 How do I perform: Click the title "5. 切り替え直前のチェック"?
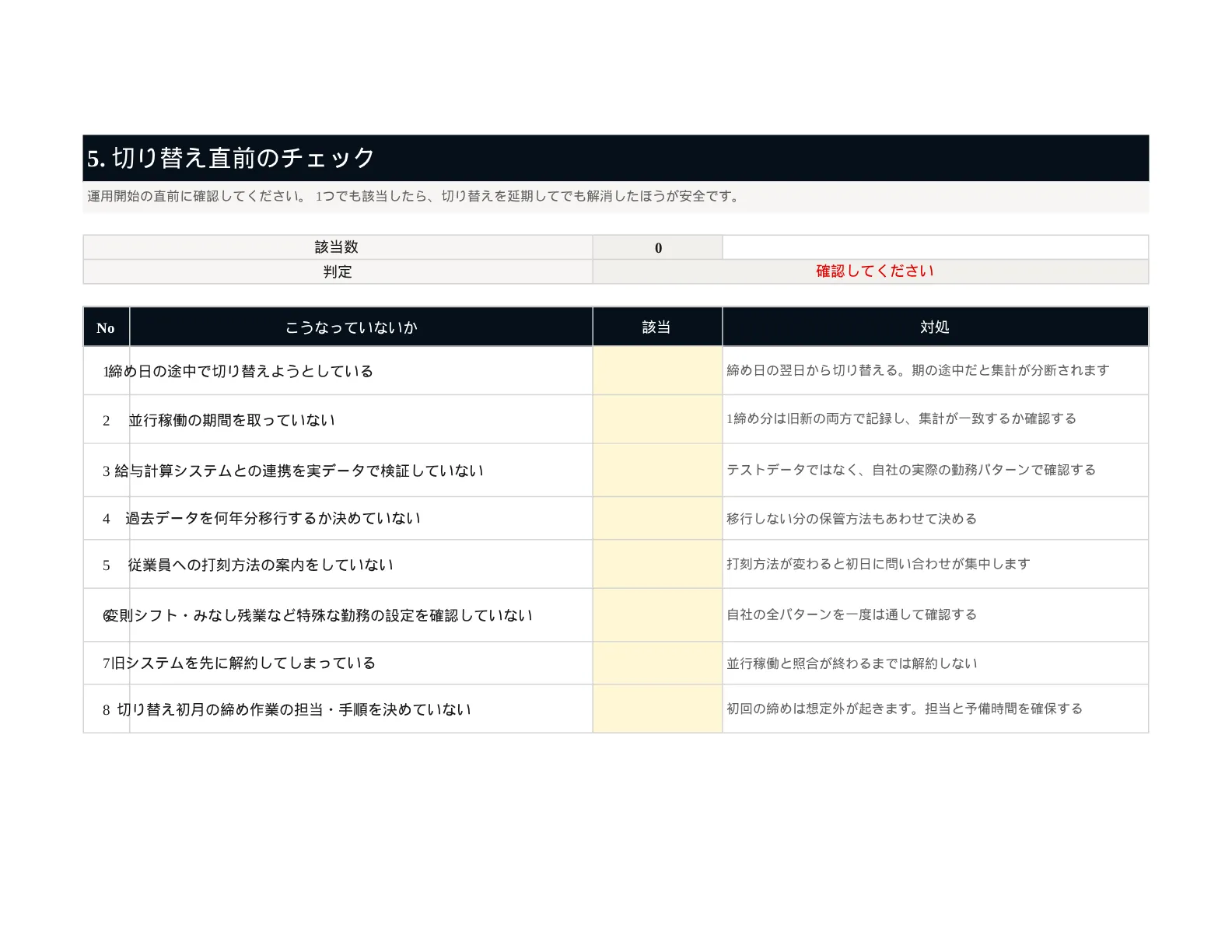231,159
